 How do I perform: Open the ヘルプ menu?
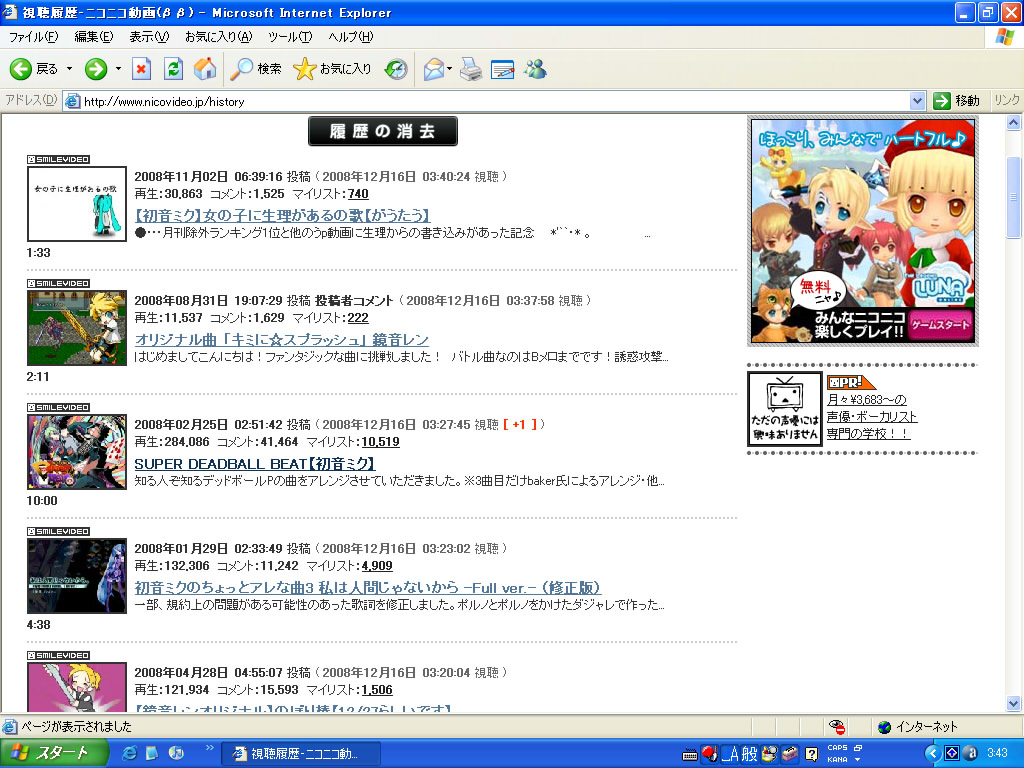pos(351,37)
